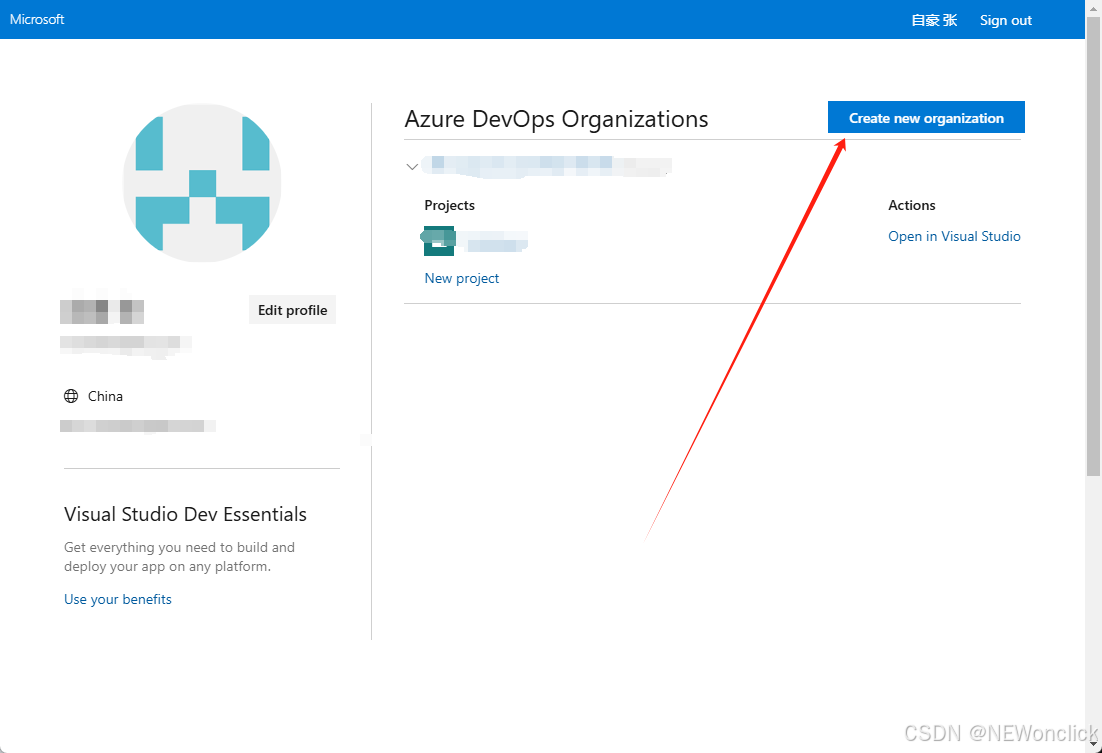Sign out of the account
Image resolution: width=1102 pixels, height=753 pixels.
(x=1006, y=20)
